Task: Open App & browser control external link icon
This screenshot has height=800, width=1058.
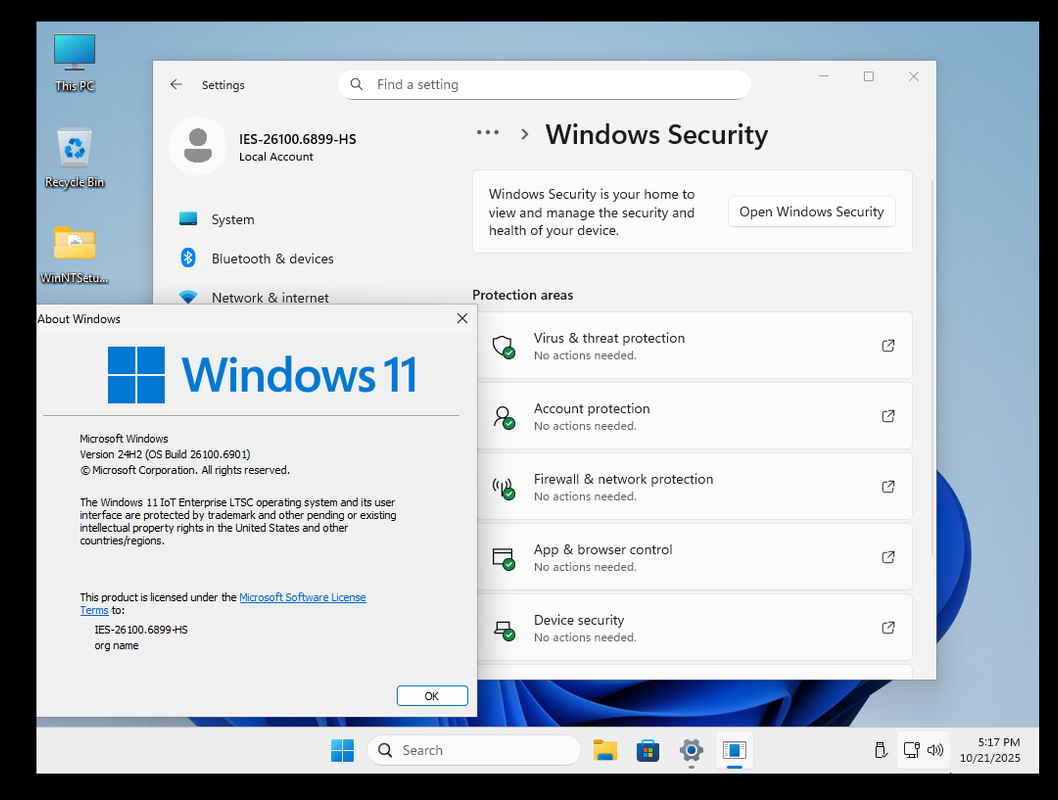Action: [x=888, y=557]
